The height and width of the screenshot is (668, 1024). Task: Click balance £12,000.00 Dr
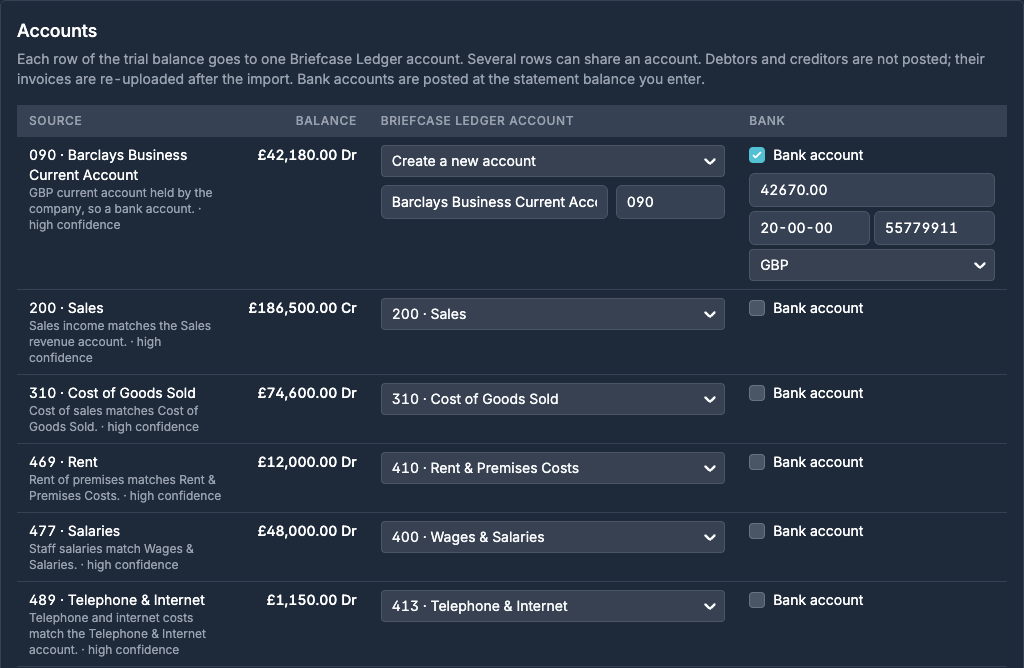tap(307, 462)
